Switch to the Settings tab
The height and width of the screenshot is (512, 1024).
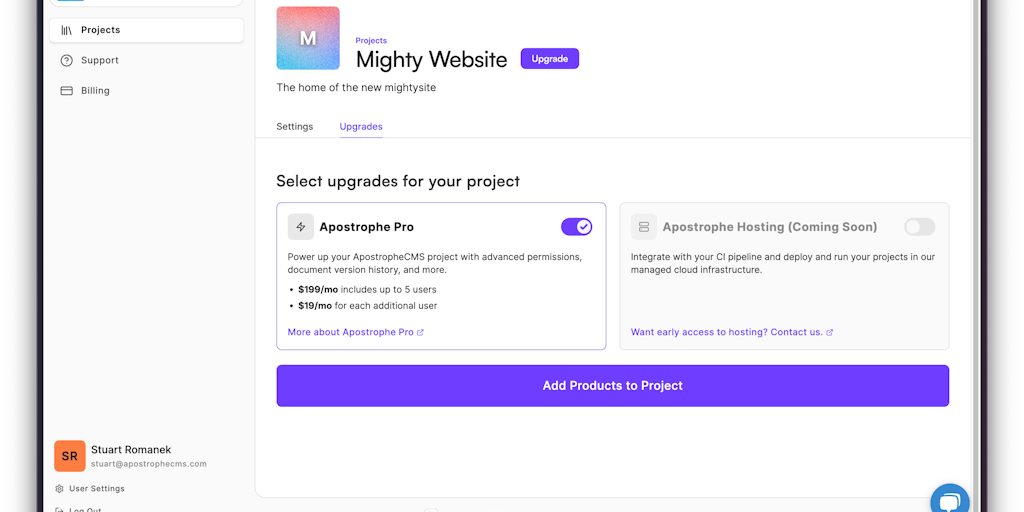295,127
